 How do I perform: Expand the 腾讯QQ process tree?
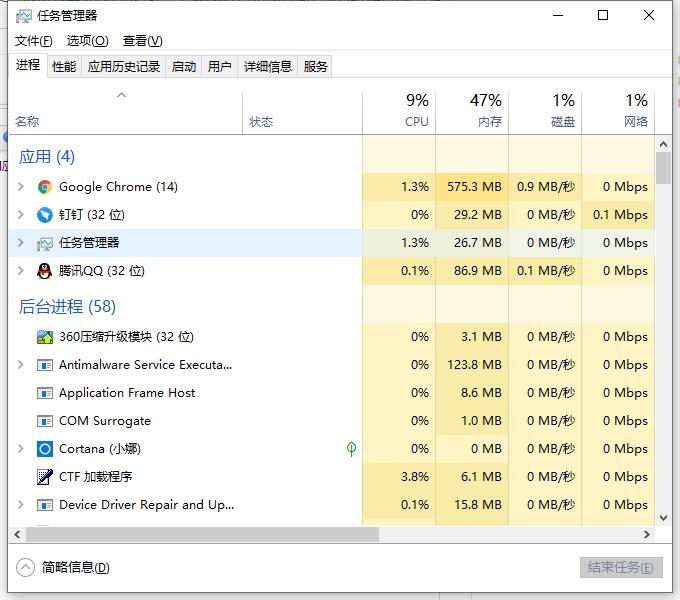21,271
